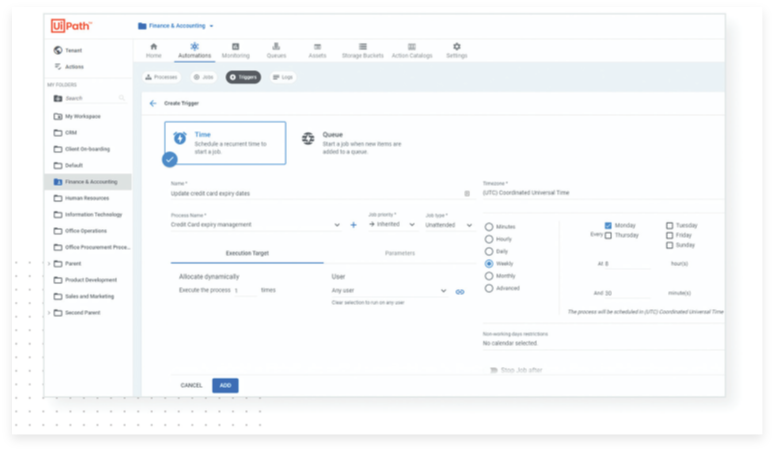Expand the Finance & Accounting folder selector
The height and width of the screenshot is (452, 775).
tap(176, 25)
